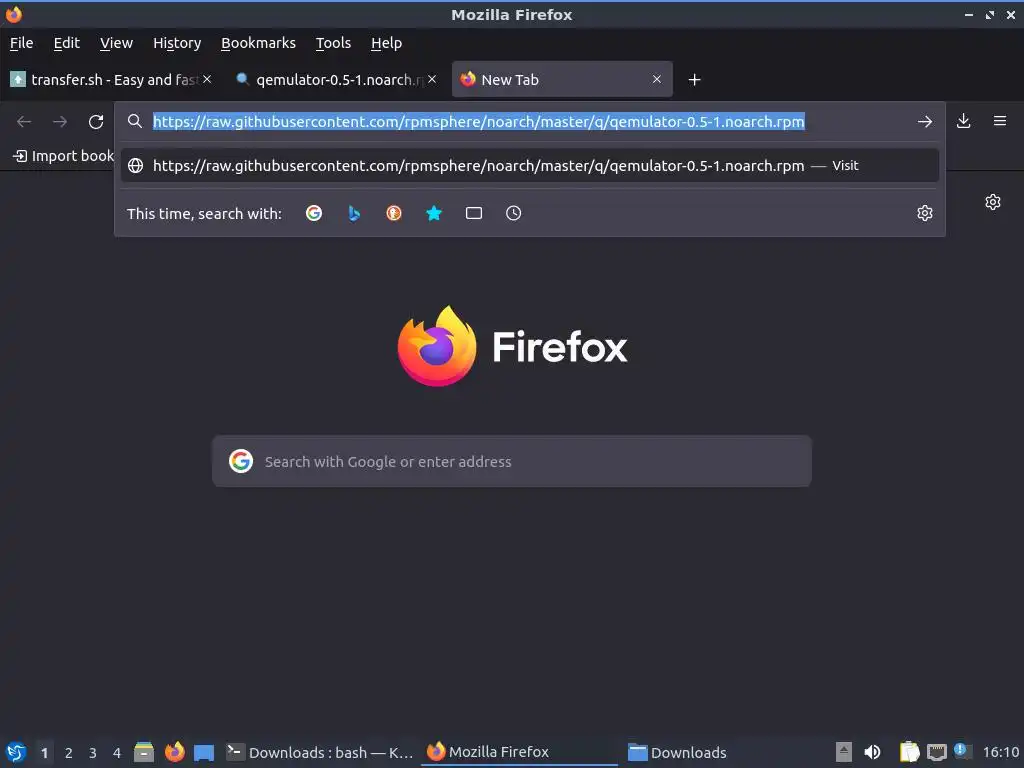Open a new tab with plus button

(x=694, y=80)
